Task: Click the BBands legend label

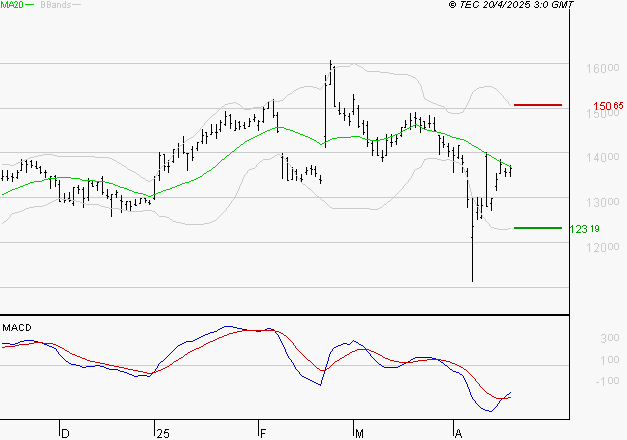Action: tap(56, 5)
